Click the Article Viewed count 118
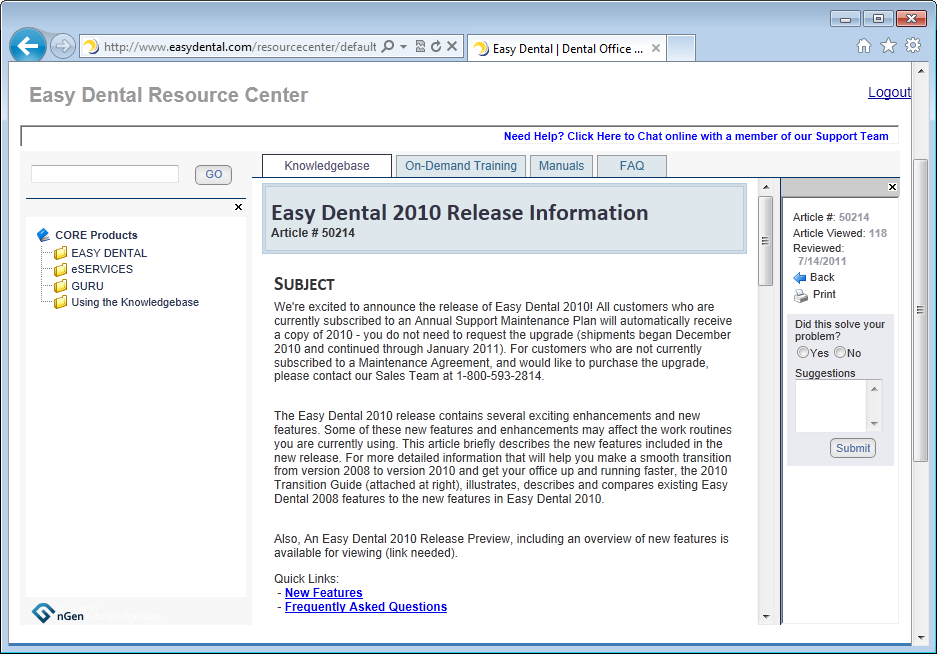 pos(878,233)
